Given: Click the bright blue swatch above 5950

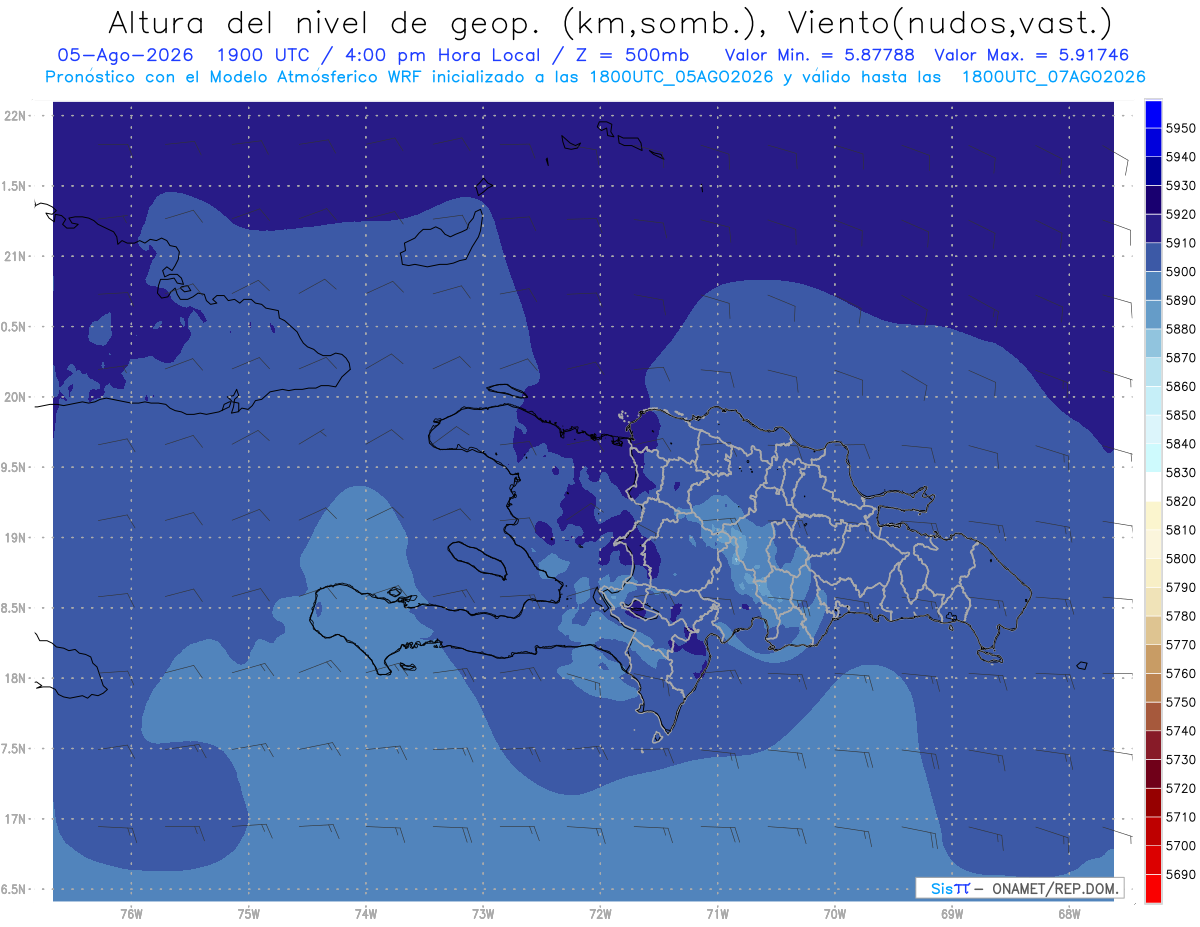Looking at the screenshot, I should [1153, 114].
